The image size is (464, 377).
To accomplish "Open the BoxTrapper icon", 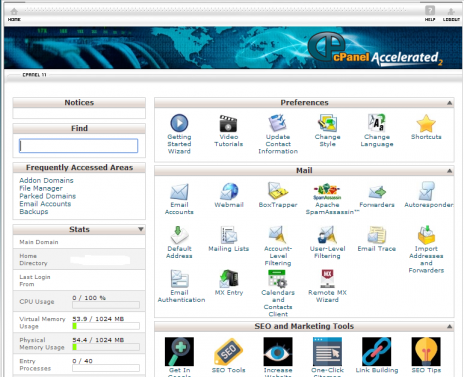I will pos(278,191).
